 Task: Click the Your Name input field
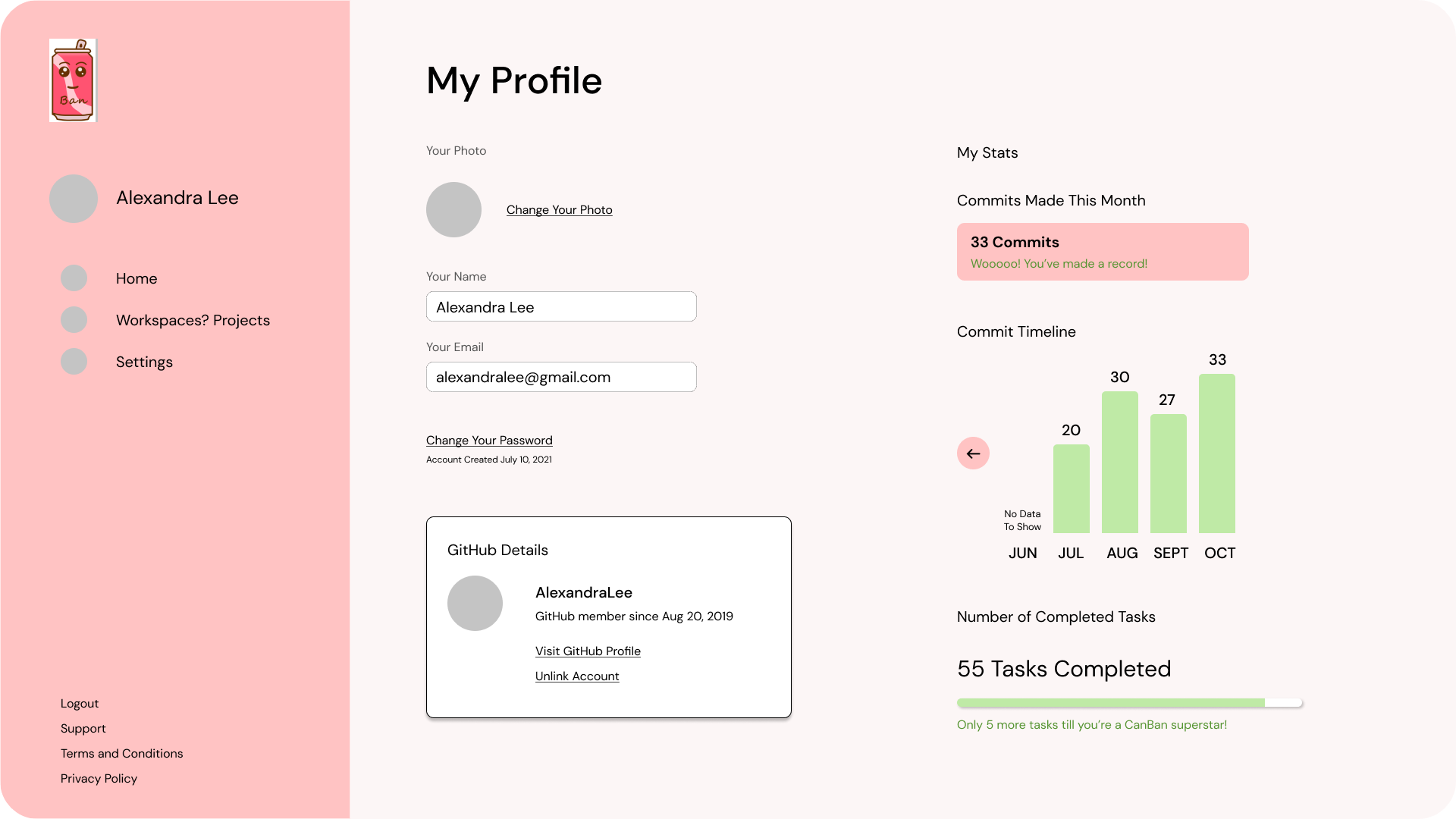(x=561, y=306)
